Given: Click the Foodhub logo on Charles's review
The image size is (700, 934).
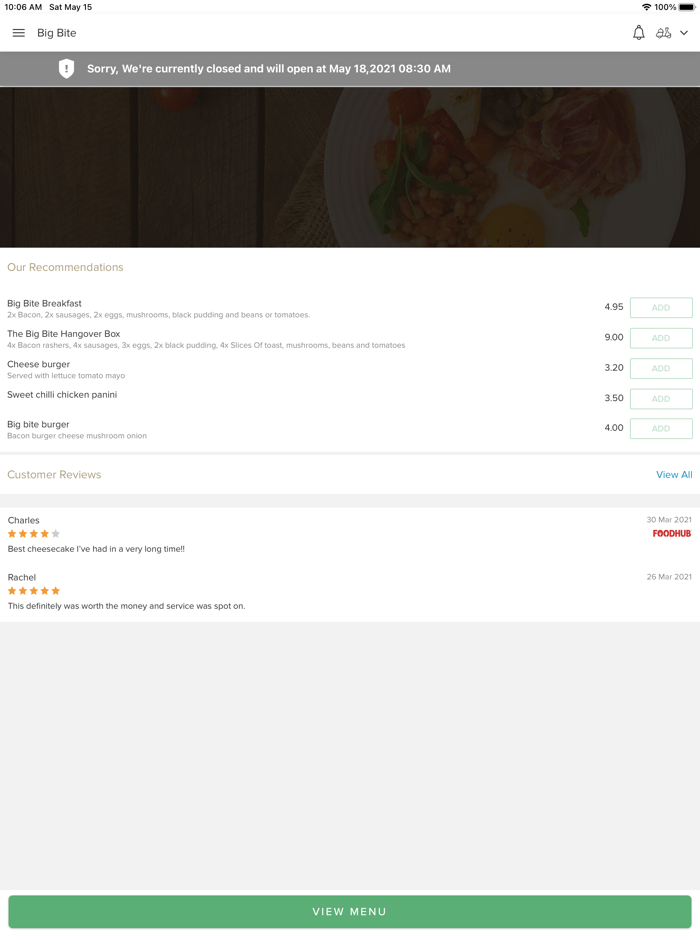Looking at the screenshot, I should pos(672,534).
